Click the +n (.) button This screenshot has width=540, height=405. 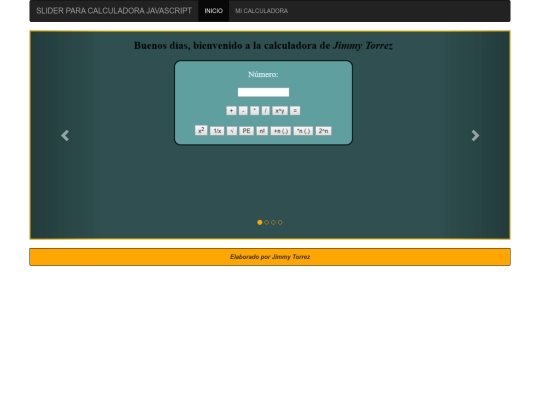(x=281, y=131)
